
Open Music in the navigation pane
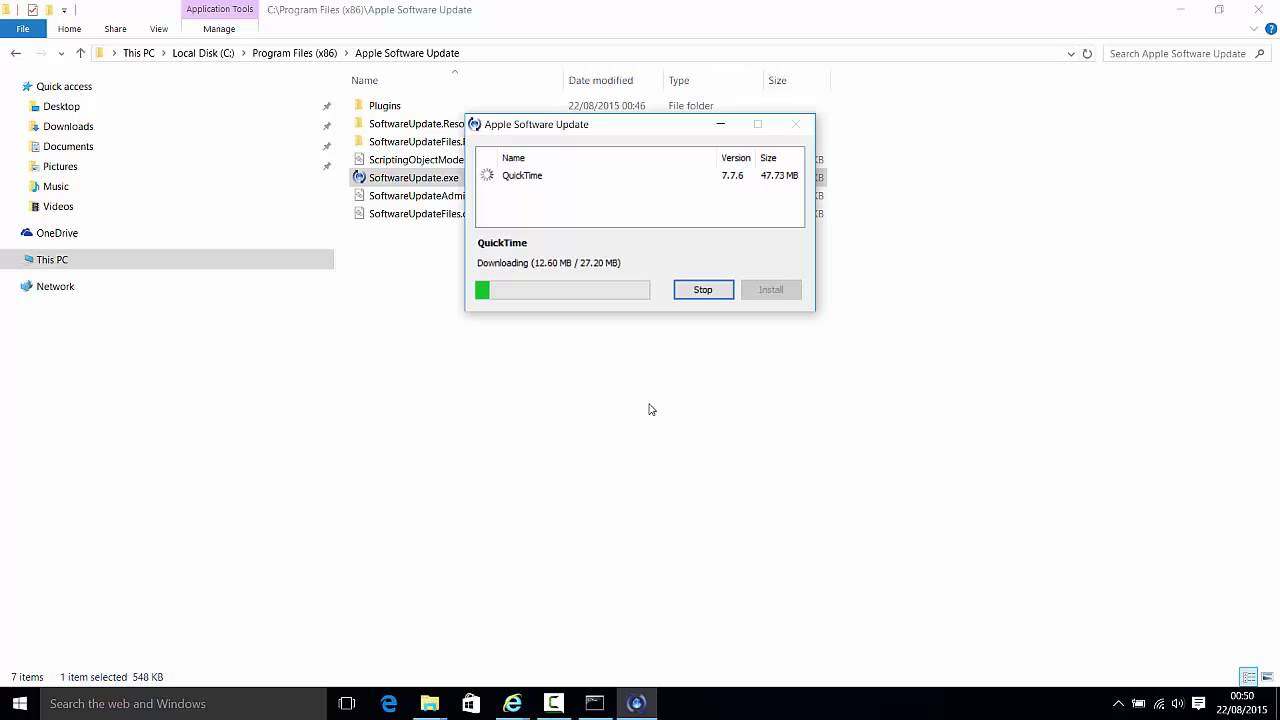coord(56,186)
